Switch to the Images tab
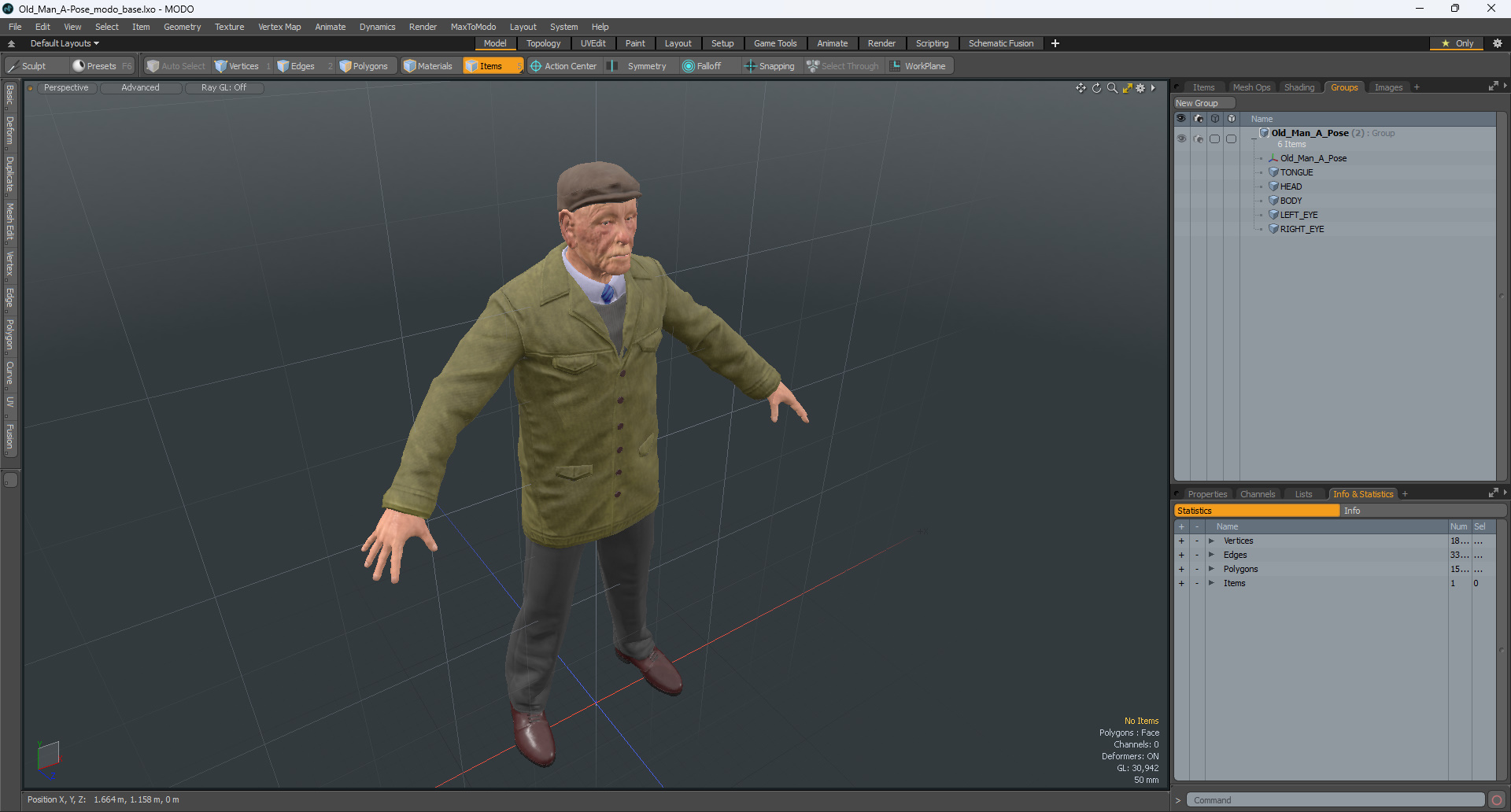The image size is (1511, 812). [1388, 87]
